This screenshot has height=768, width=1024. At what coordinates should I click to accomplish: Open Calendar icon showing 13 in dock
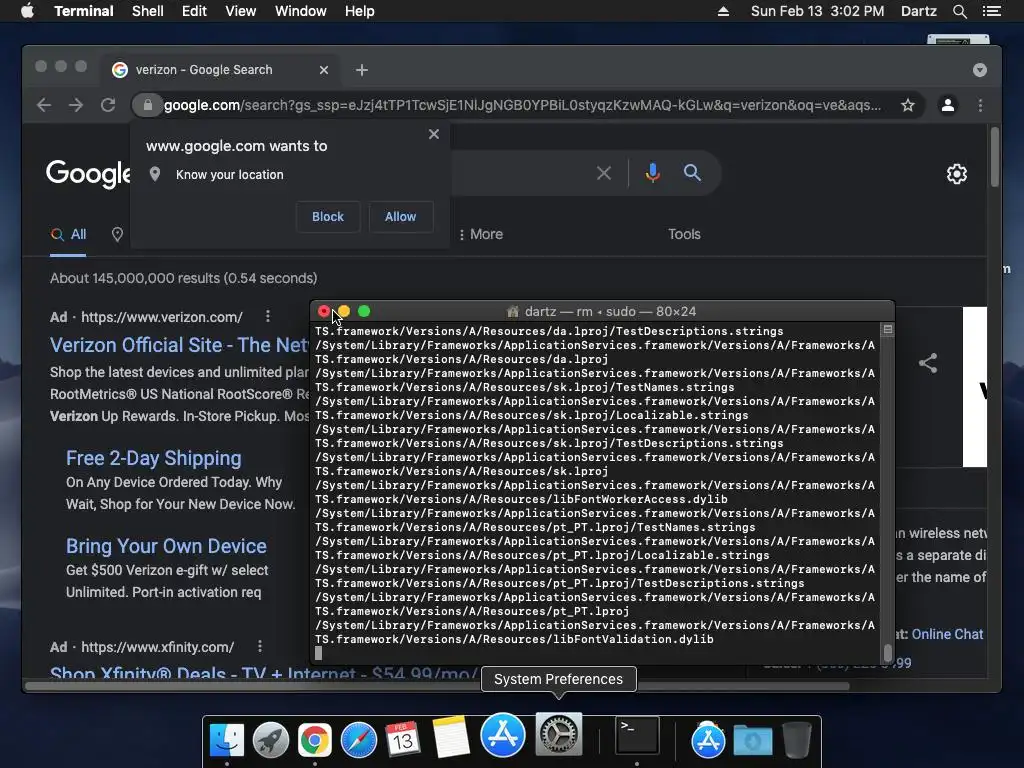pyautogui.click(x=402, y=740)
